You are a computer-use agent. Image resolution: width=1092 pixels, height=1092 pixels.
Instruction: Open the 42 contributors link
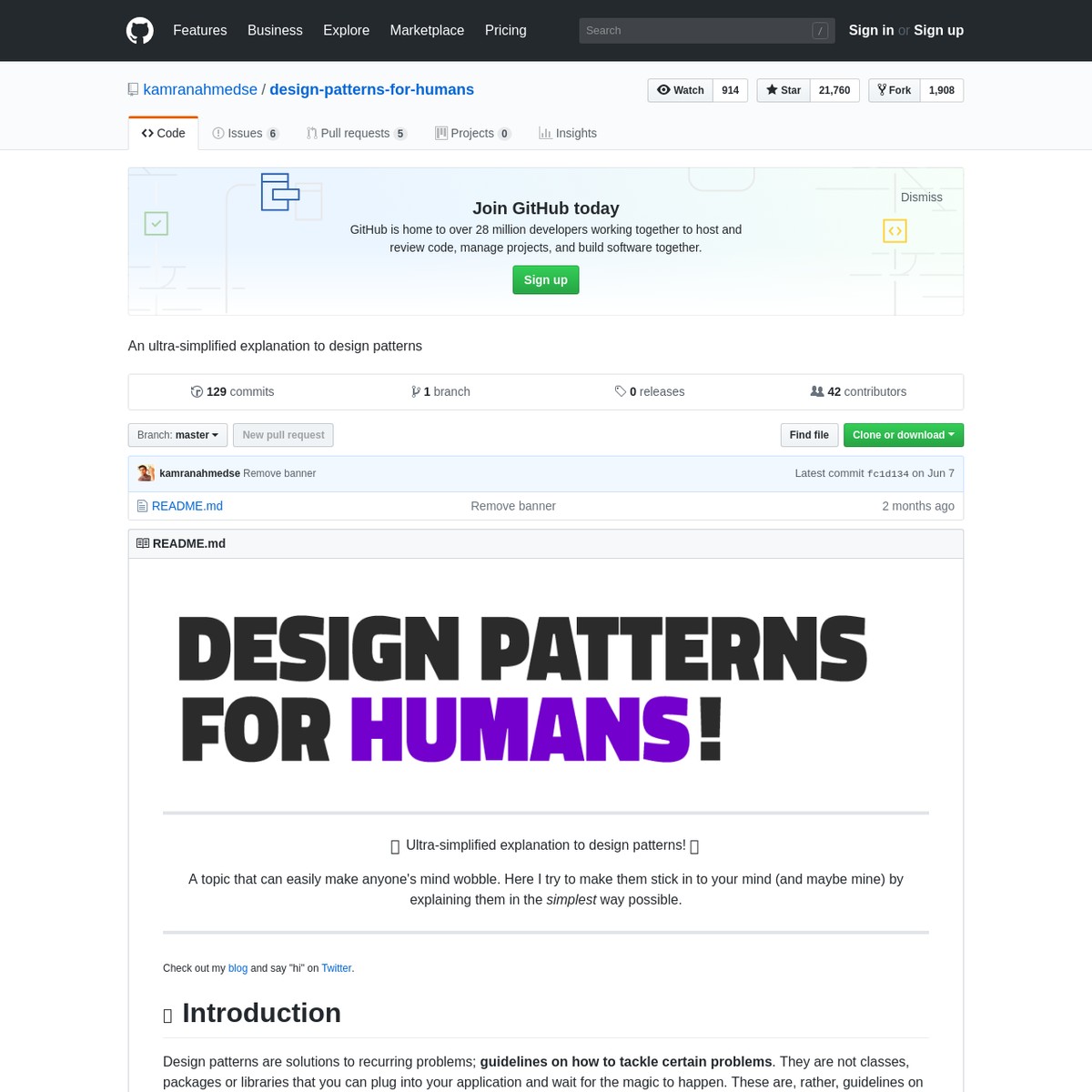pyautogui.click(x=858, y=391)
